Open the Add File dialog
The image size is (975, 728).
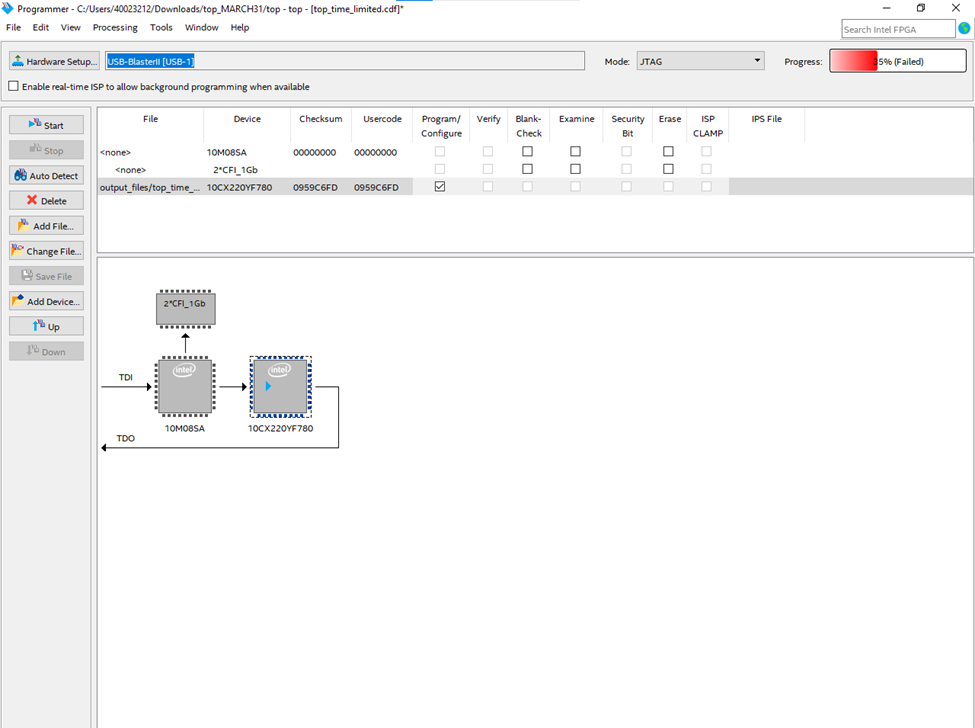click(x=46, y=226)
